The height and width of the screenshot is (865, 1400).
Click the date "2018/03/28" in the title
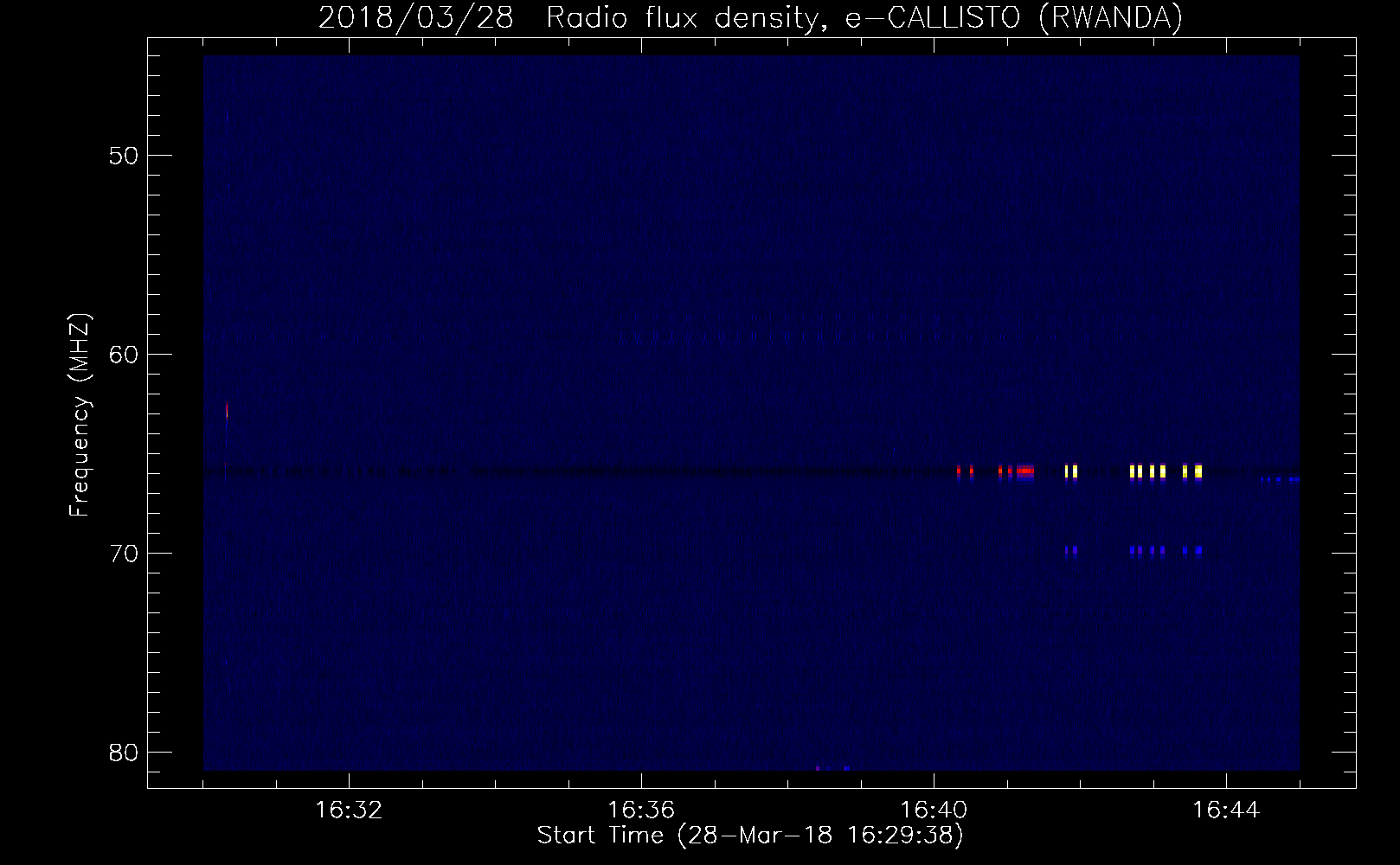[x=416, y=18]
